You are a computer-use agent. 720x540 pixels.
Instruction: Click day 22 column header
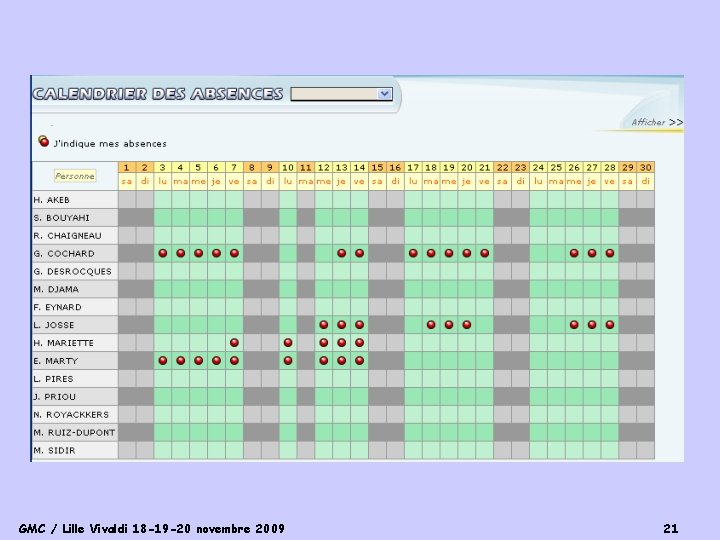point(503,168)
